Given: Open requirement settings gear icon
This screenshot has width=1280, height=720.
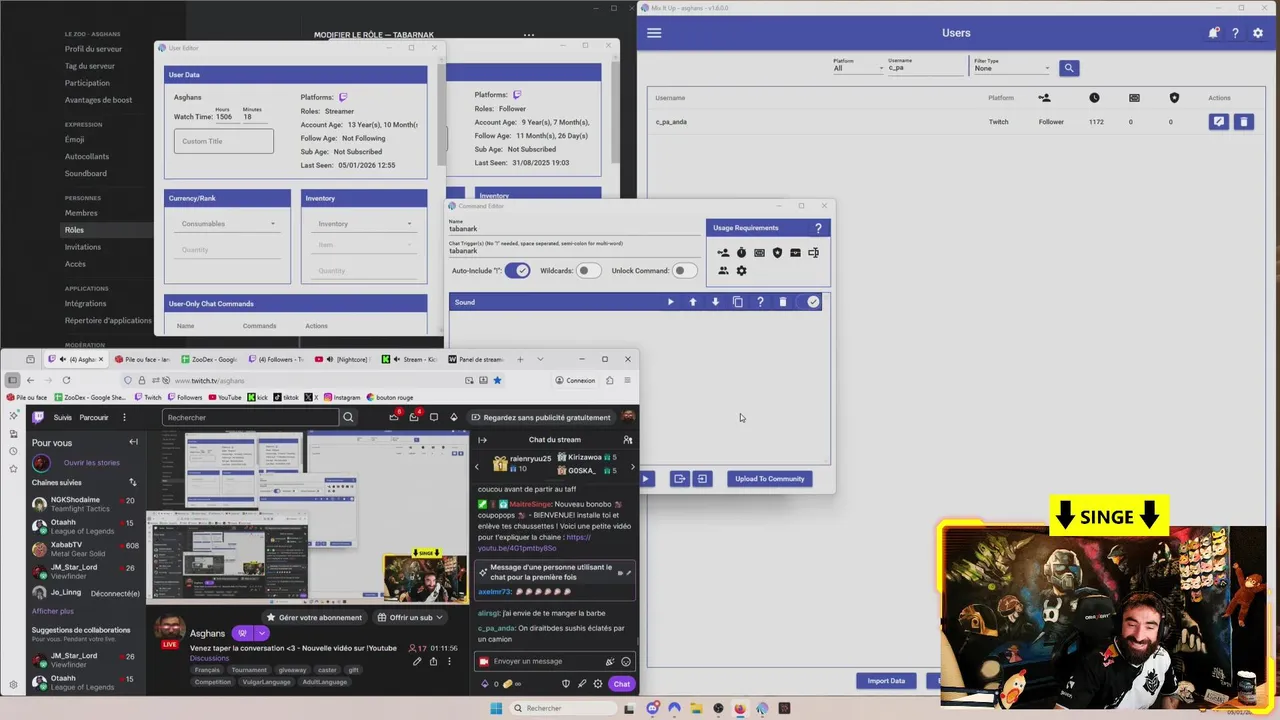Looking at the screenshot, I should click(741, 271).
